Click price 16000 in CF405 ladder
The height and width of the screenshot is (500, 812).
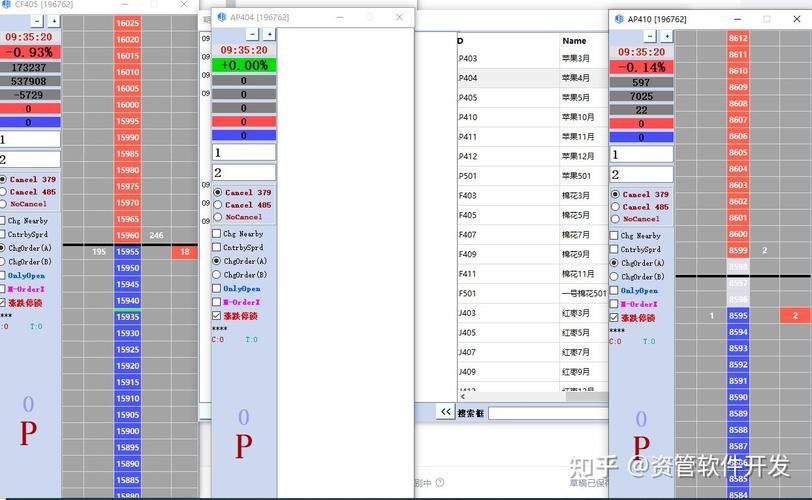[128, 105]
